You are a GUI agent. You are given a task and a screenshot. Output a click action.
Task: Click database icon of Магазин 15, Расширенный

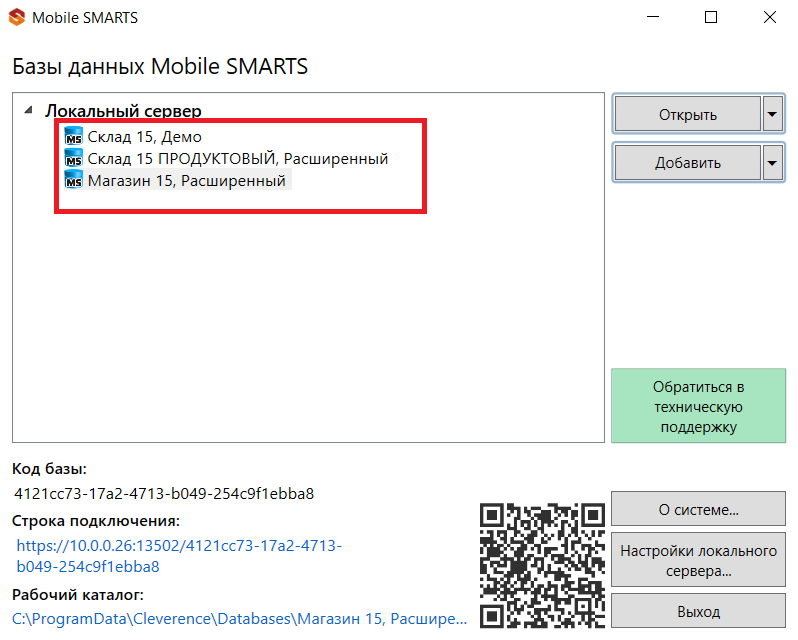74,180
